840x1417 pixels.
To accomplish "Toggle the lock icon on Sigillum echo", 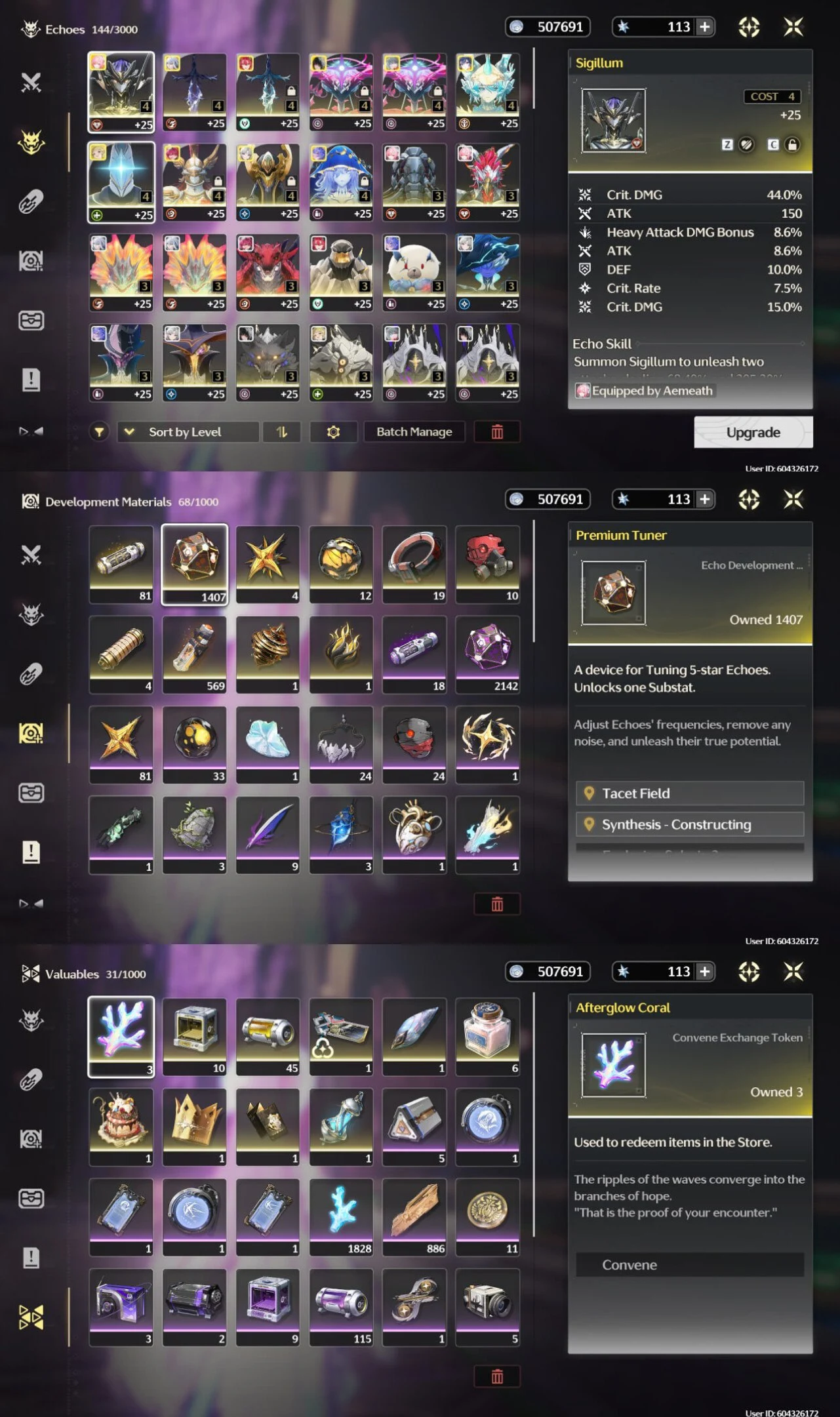I will [x=792, y=145].
